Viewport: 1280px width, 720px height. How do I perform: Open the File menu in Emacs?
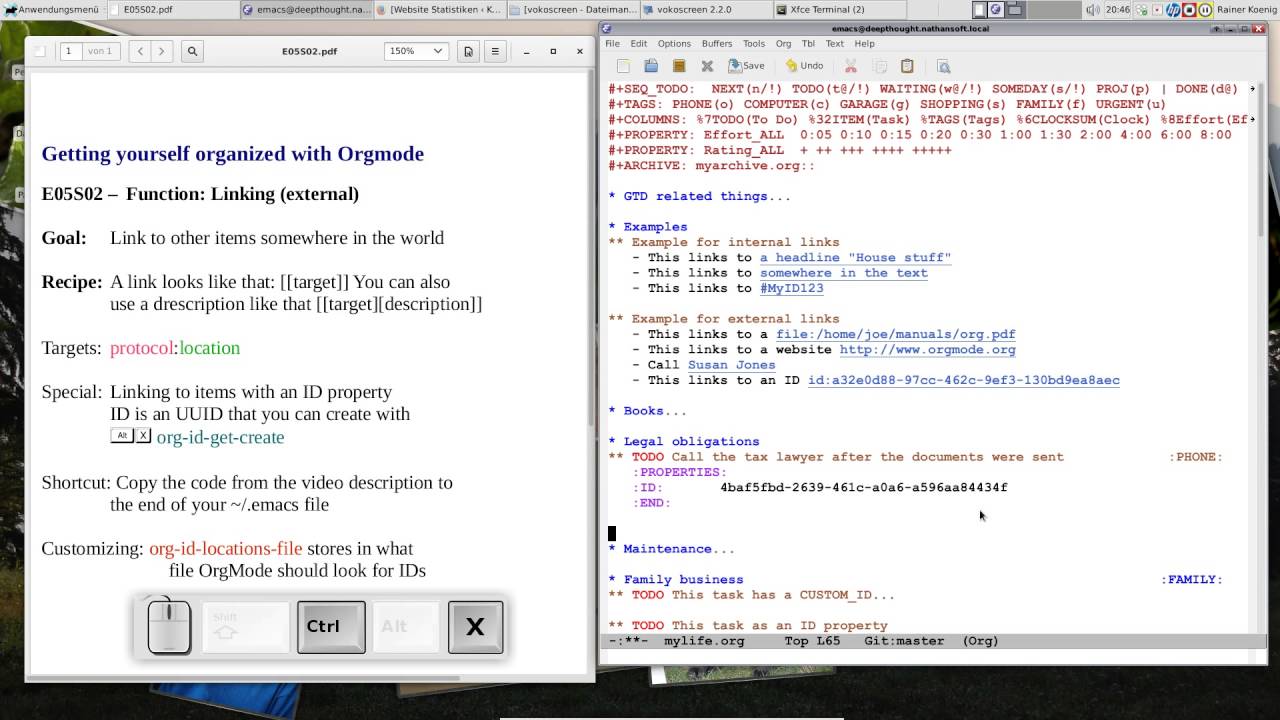pos(612,44)
